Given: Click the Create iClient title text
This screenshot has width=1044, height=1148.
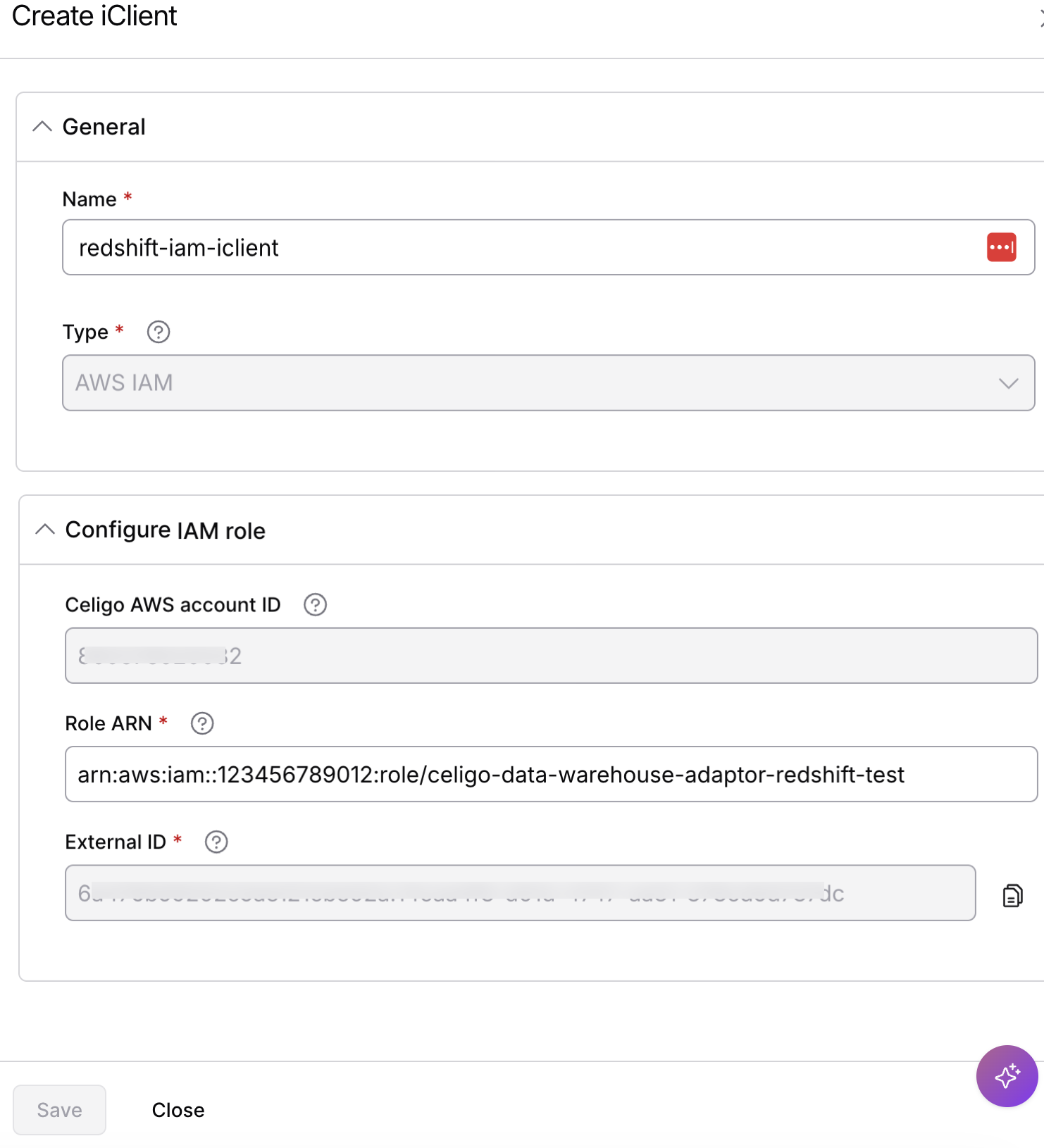Looking at the screenshot, I should [x=94, y=16].
